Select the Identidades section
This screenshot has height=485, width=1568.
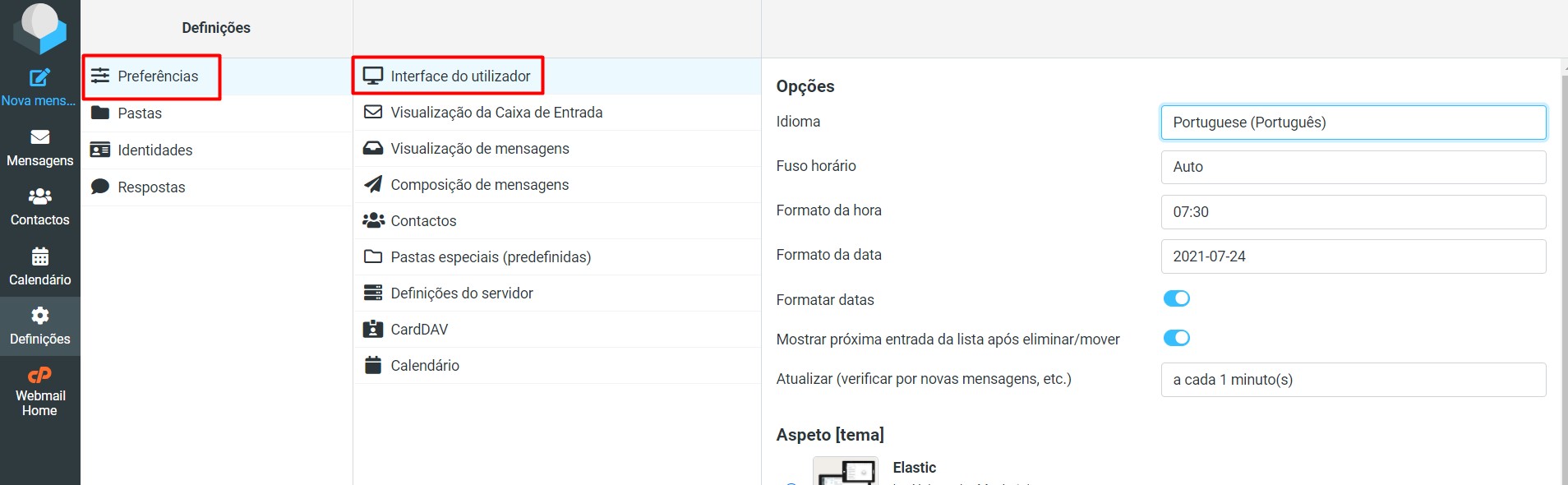tap(217, 150)
